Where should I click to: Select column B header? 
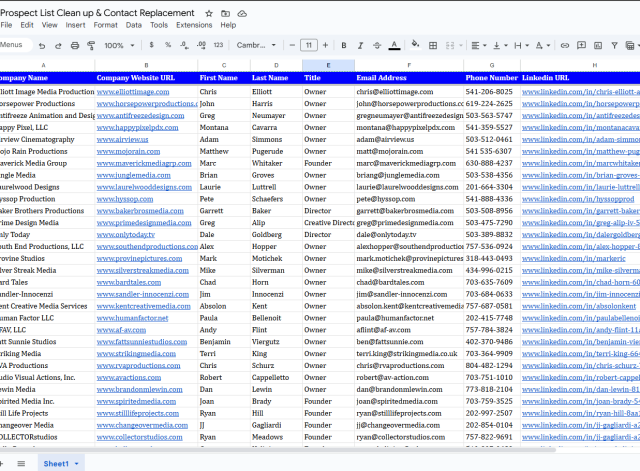tap(146, 65)
